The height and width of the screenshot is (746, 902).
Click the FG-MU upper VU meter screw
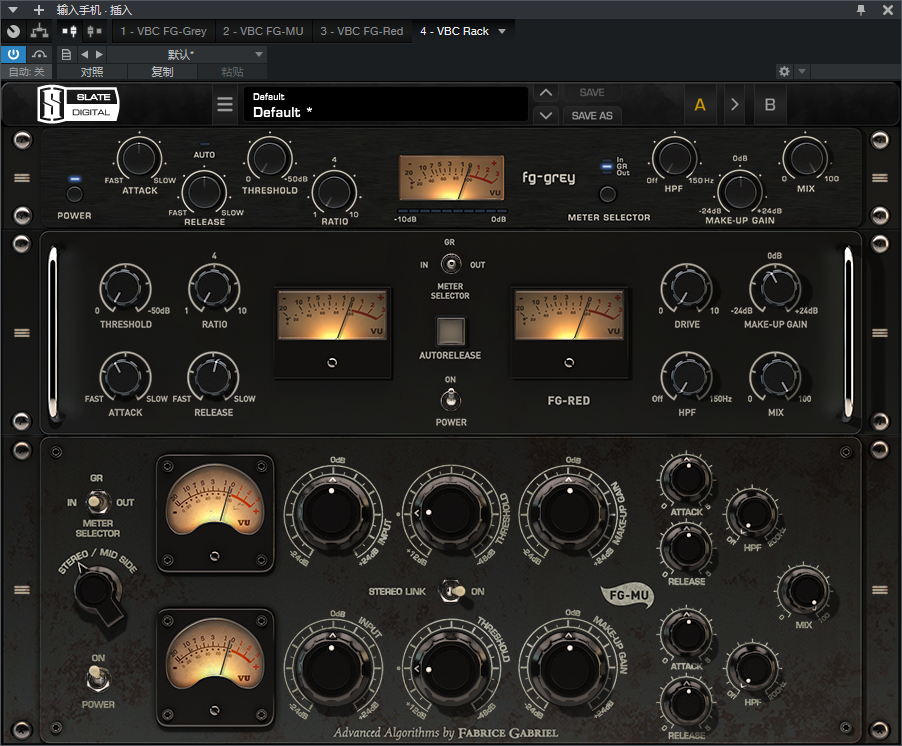(x=215, y=556)
